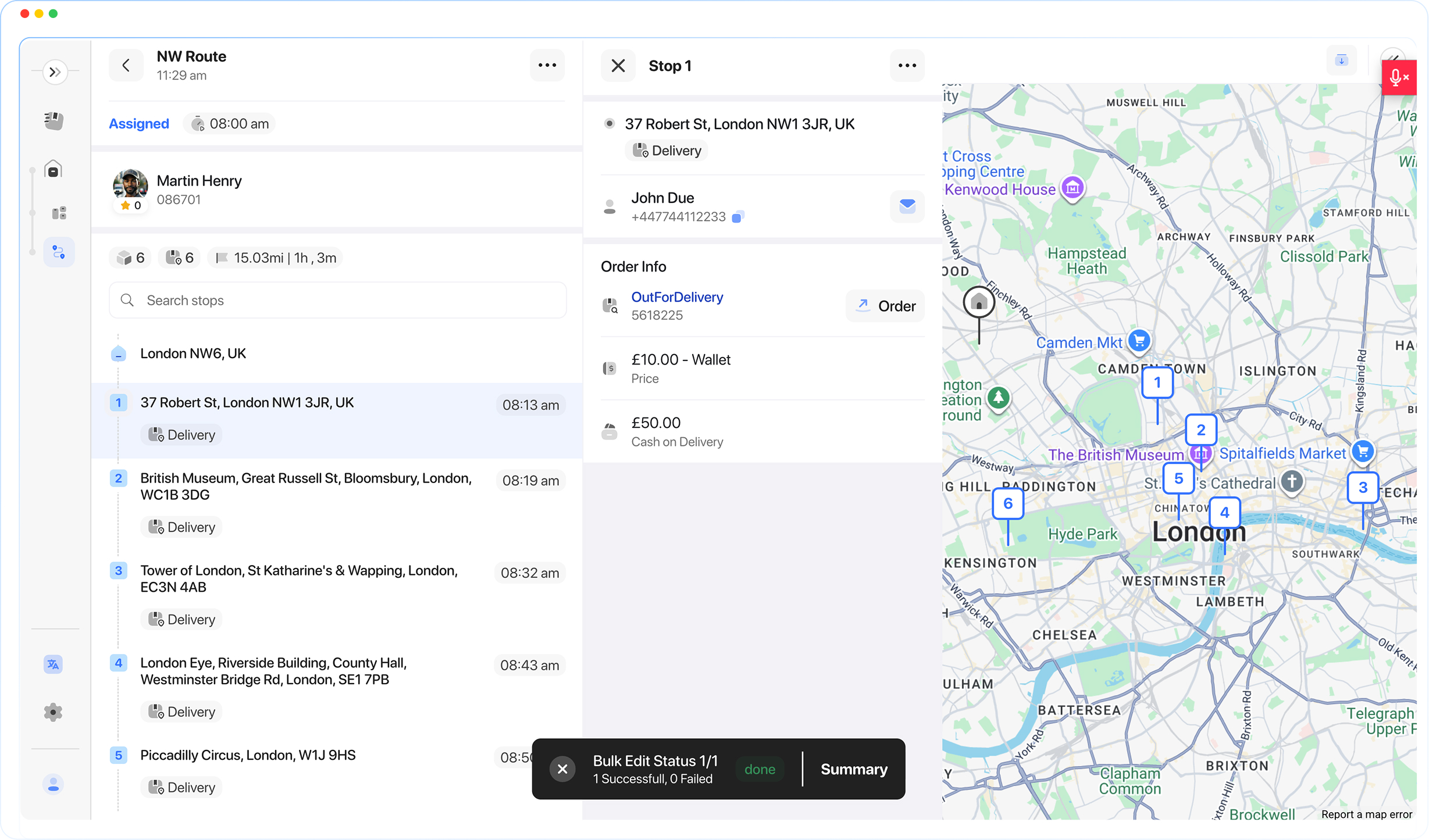Click the Search stops input field
This screenshot has width=1429, height=840.
337,300
